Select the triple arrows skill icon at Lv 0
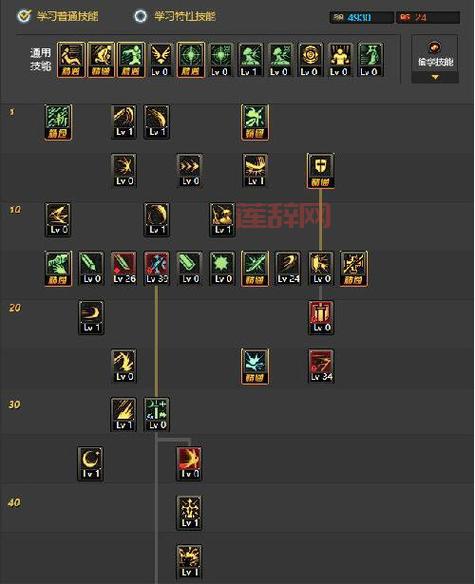The image size is (475, 584). point(190,171)
